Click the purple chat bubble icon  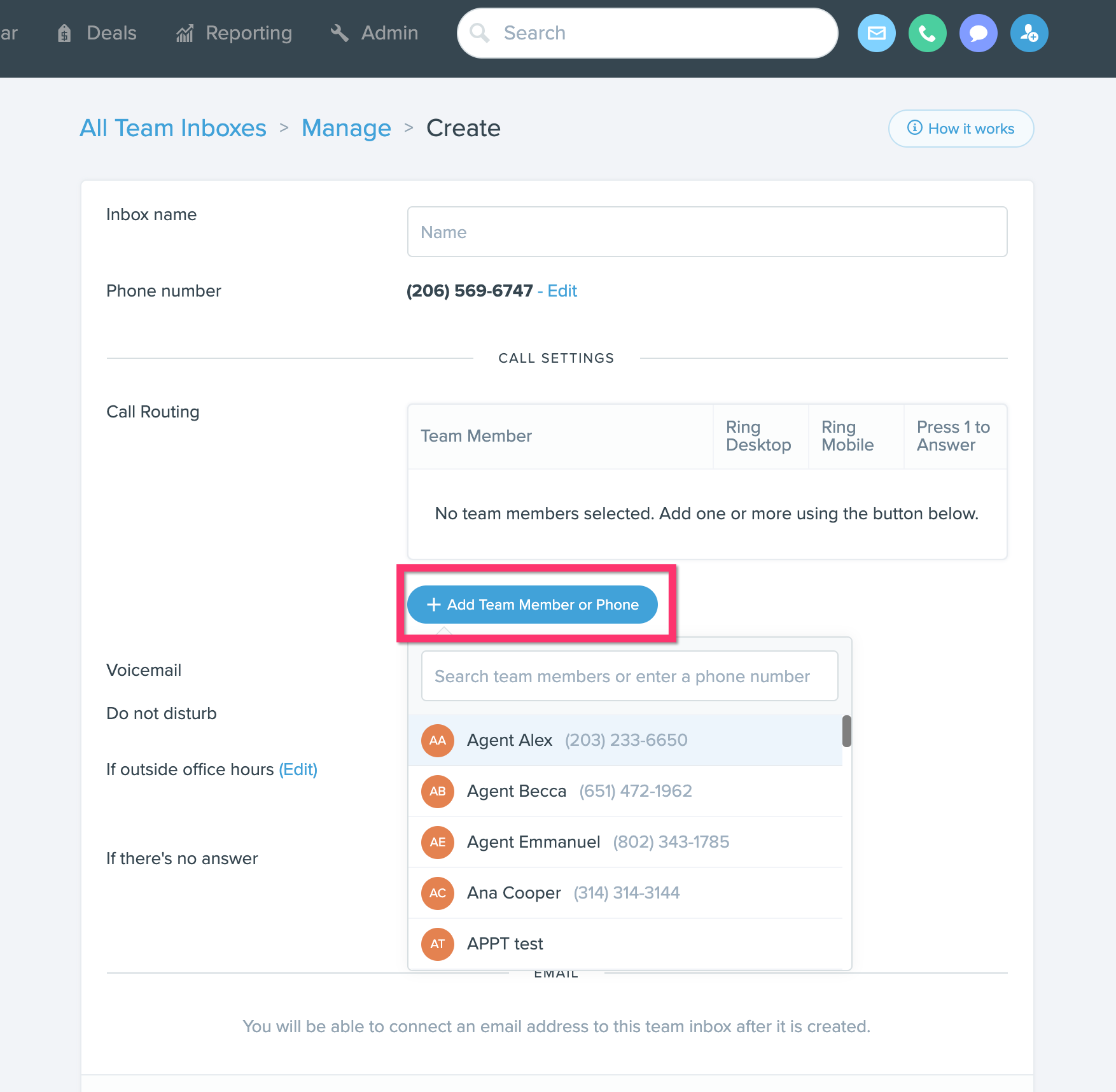978,33
